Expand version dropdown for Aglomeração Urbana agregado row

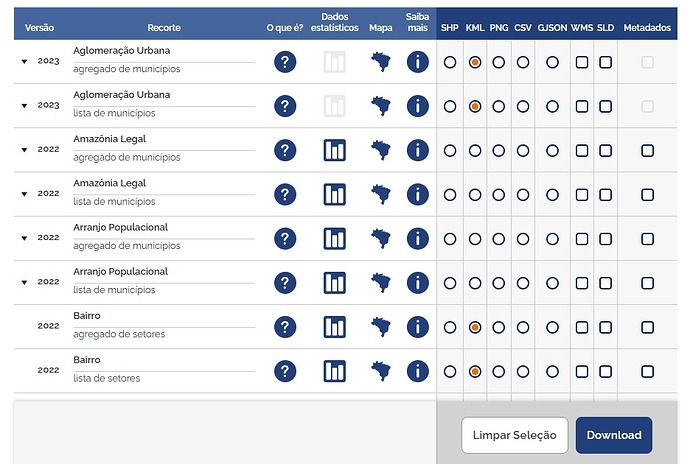coord(25,62)
